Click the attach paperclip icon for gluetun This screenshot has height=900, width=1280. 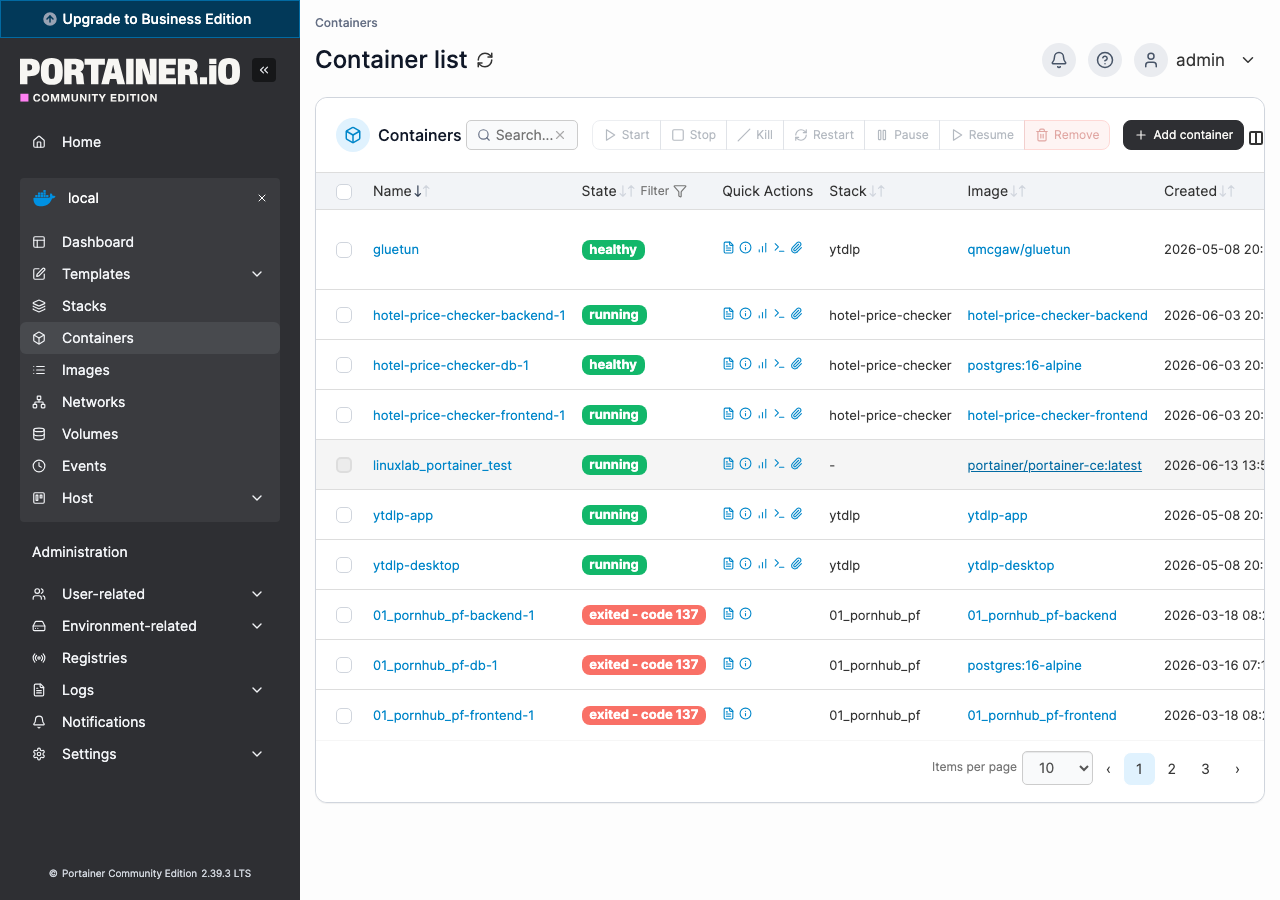click(797, 248)
